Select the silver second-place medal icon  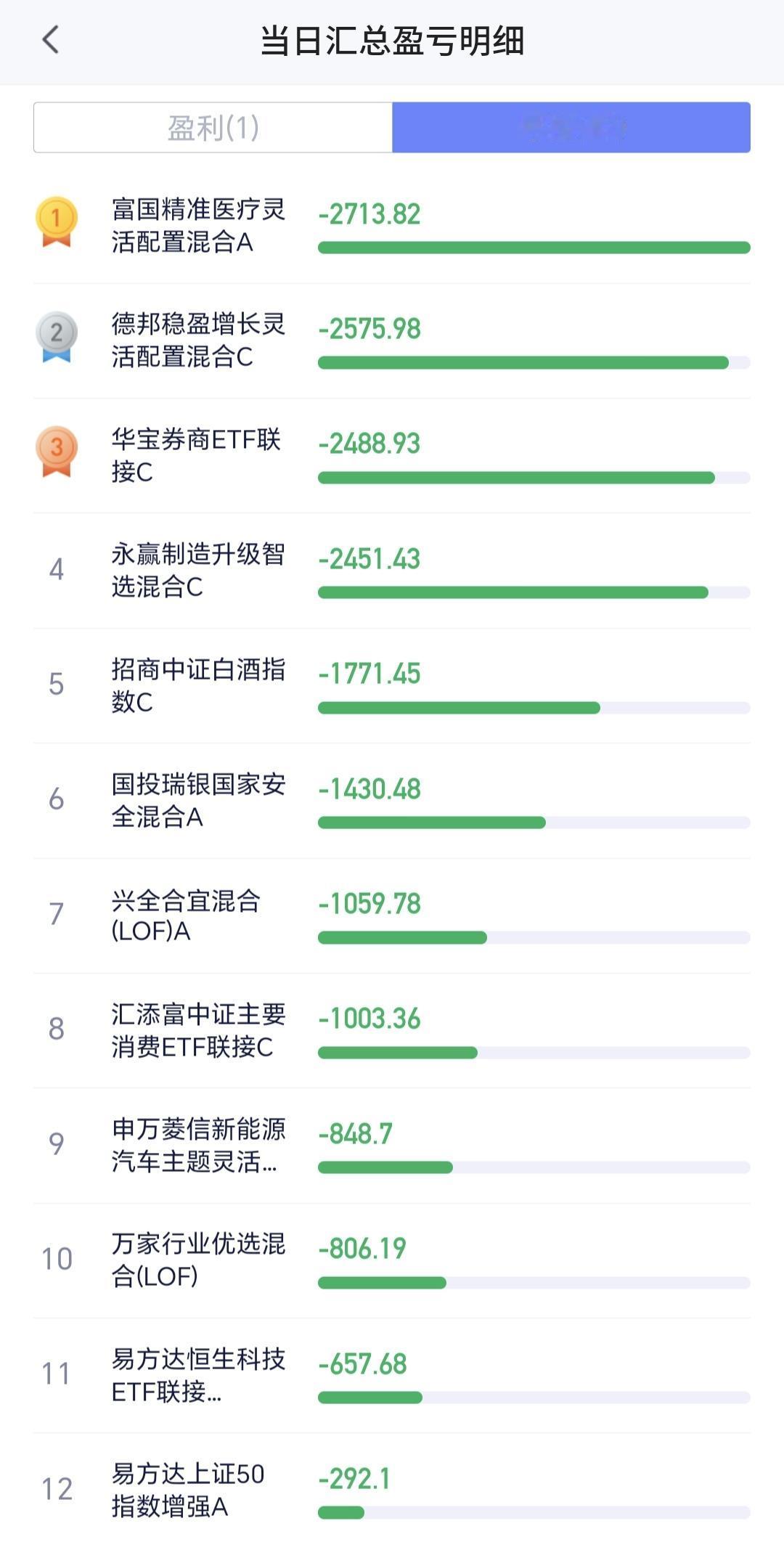pos(57,337)
